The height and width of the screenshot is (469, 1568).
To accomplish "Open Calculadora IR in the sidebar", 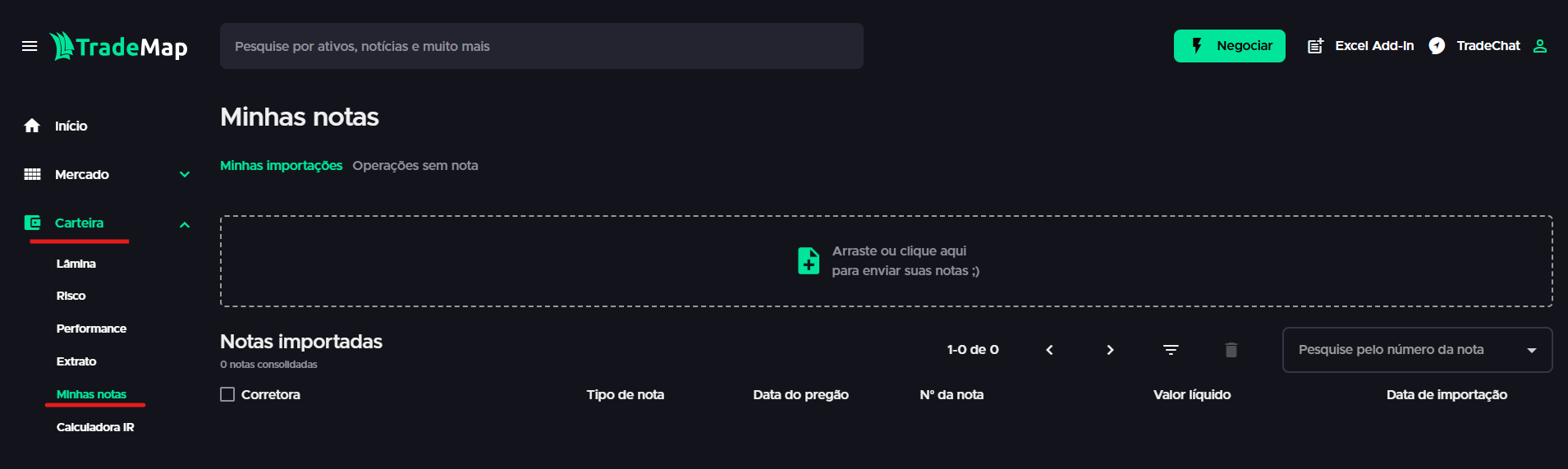I will [x=95, y=427].
